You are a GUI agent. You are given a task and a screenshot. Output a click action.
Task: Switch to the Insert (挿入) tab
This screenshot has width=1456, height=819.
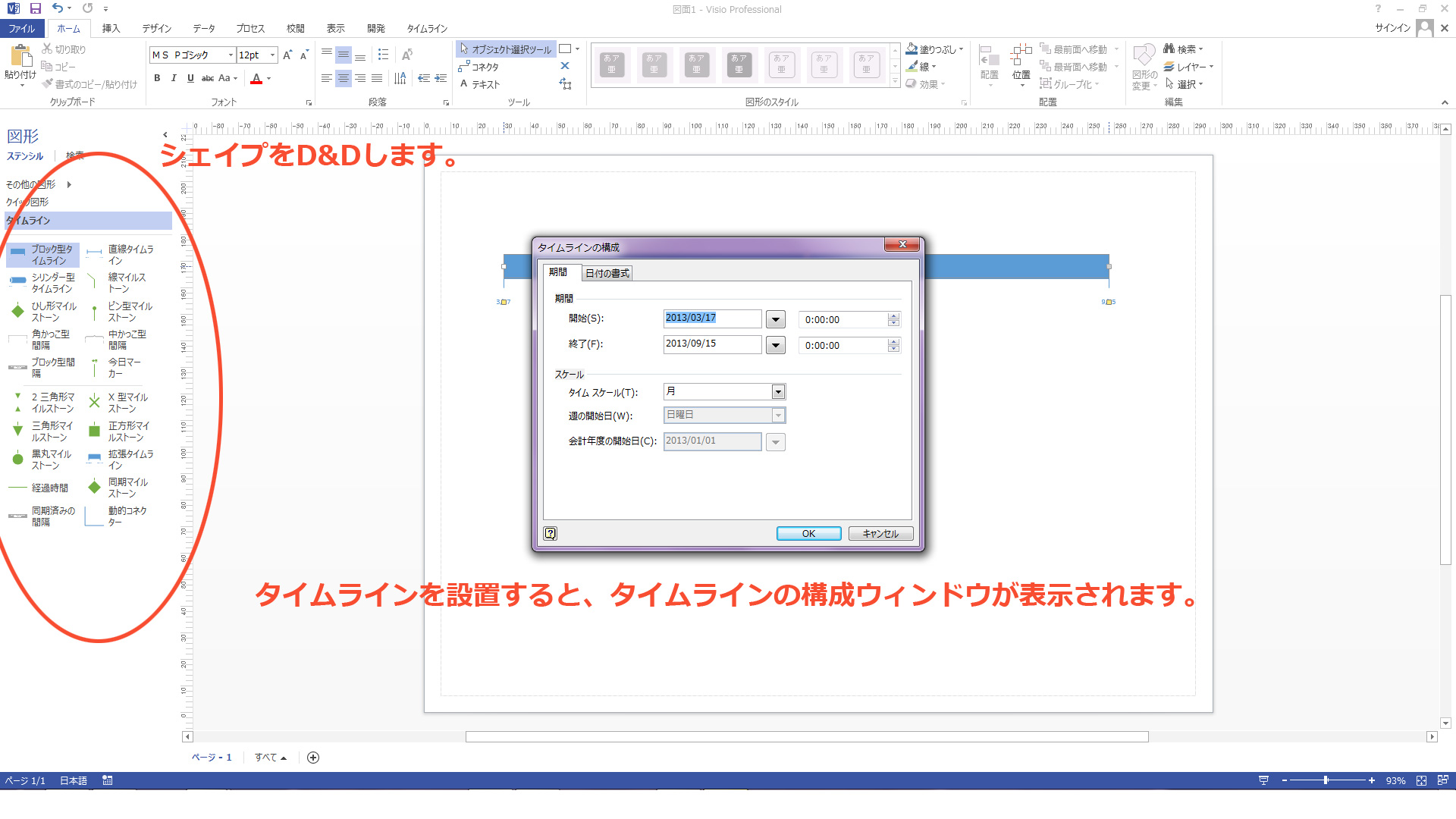tap(111, 29)
